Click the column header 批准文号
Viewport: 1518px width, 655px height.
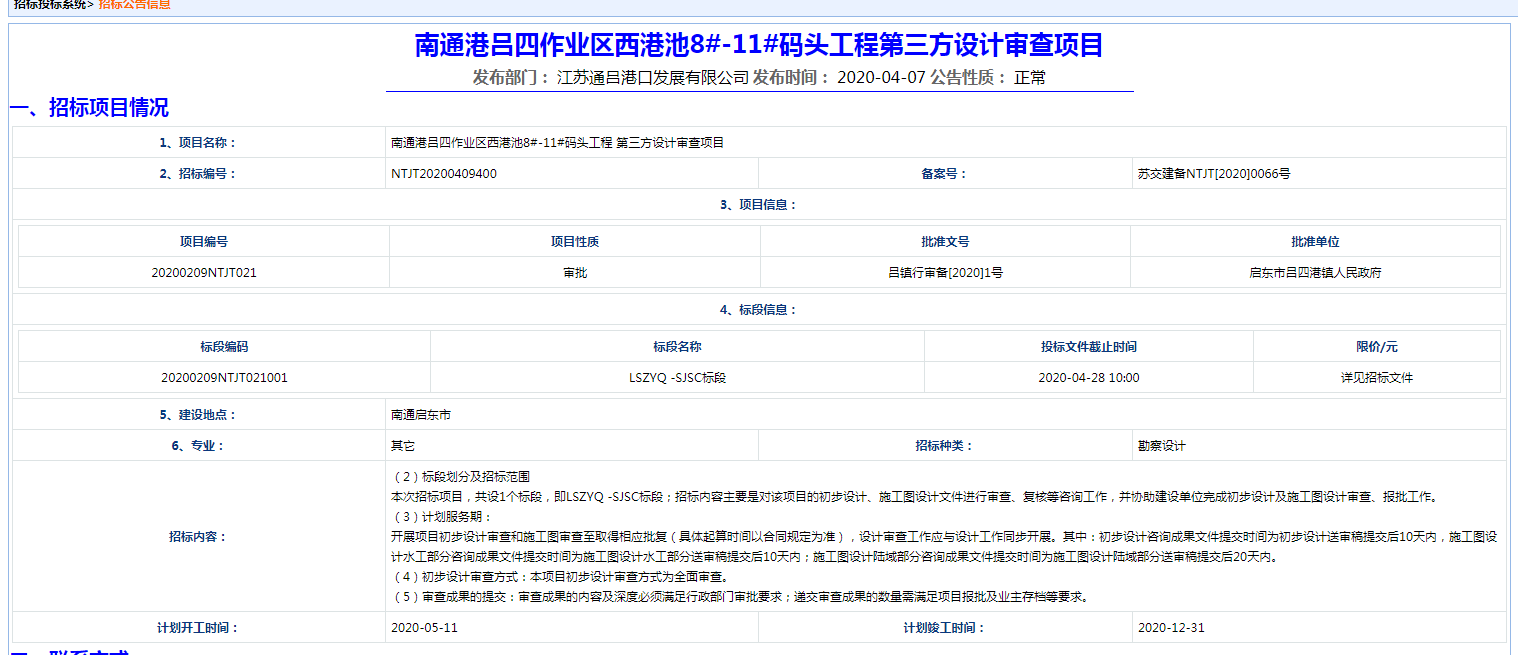[945, 242]
